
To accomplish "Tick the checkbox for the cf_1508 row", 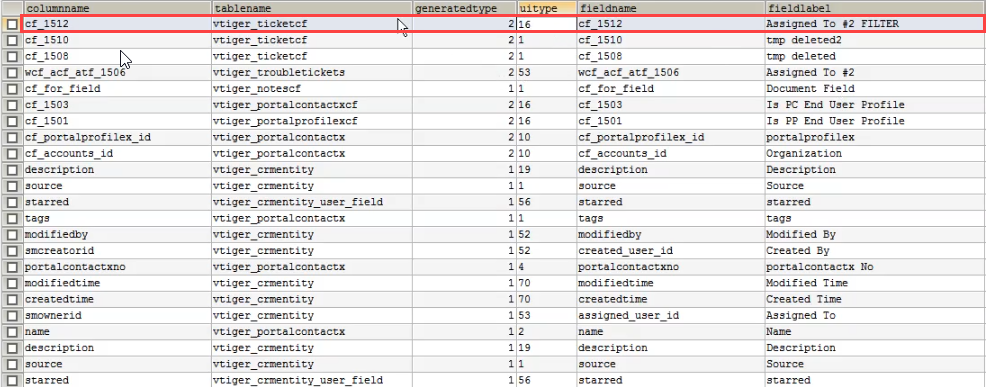I will 13,57.
